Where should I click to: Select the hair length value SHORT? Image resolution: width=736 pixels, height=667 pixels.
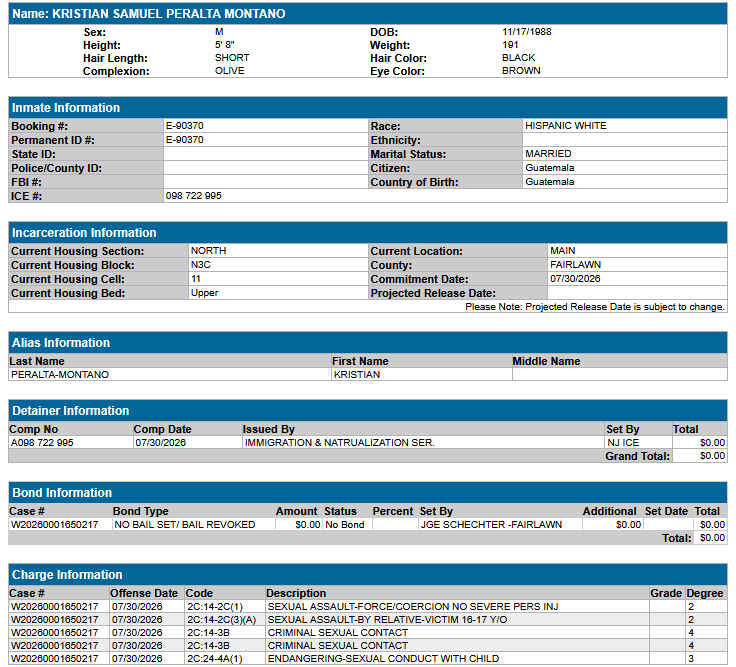[x=232, y=58]
